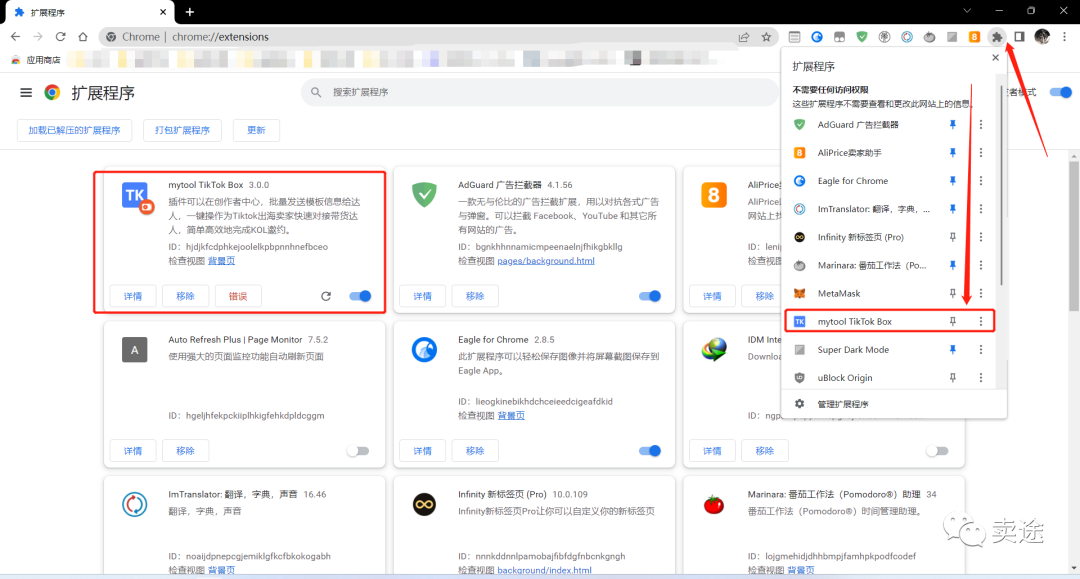Click the 打包扩展程序 button
1080x579 pixels.
click(183, 130)
